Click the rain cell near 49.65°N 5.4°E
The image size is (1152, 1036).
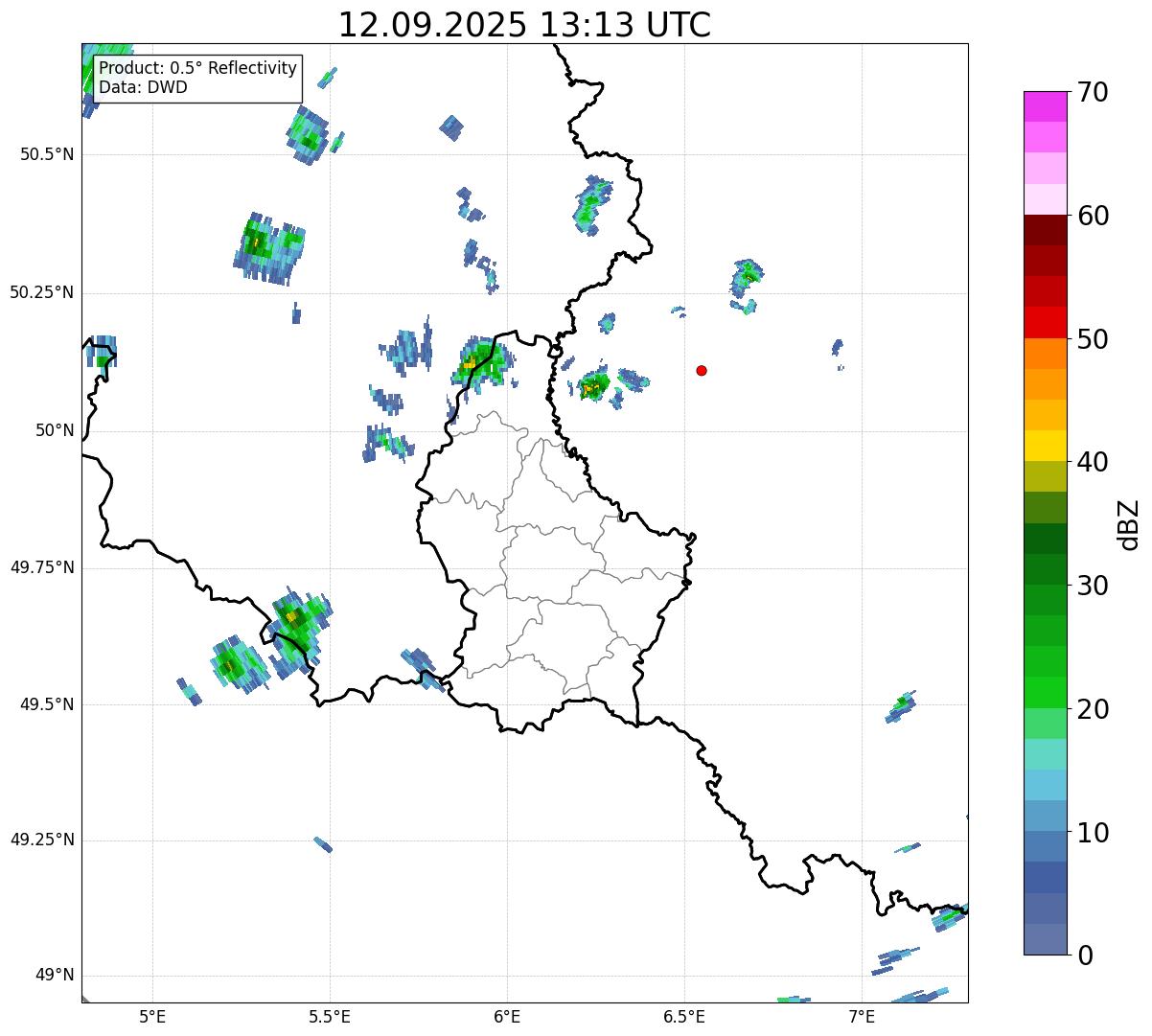click(x=299, y=628)
